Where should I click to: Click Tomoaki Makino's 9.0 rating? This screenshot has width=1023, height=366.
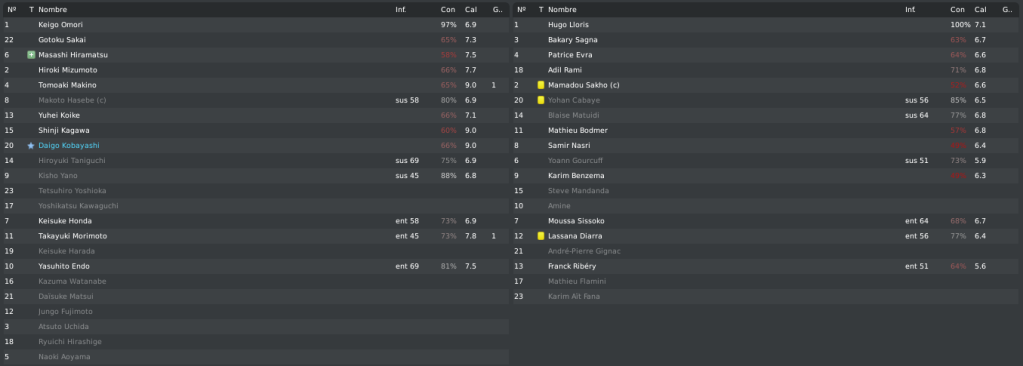(470, 85)
